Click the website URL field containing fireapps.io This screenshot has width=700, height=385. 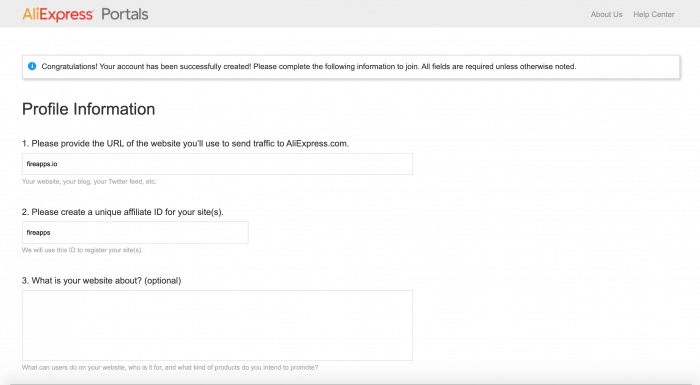point(217,164)
